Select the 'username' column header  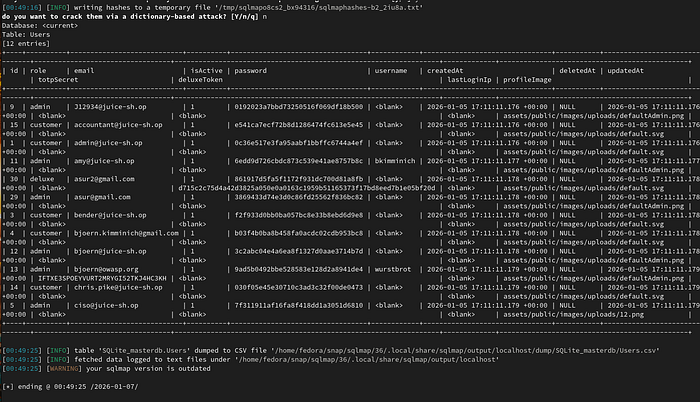(x=391, y=71)
